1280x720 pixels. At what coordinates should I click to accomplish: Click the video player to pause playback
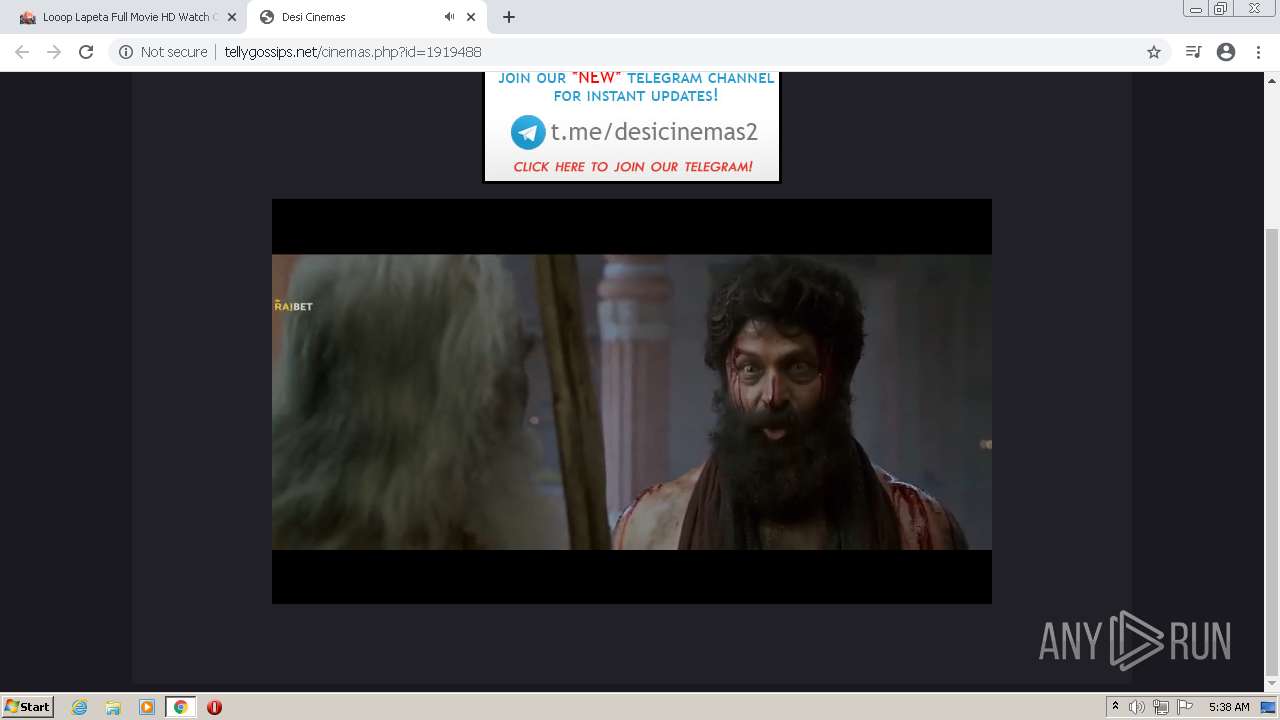632,401
